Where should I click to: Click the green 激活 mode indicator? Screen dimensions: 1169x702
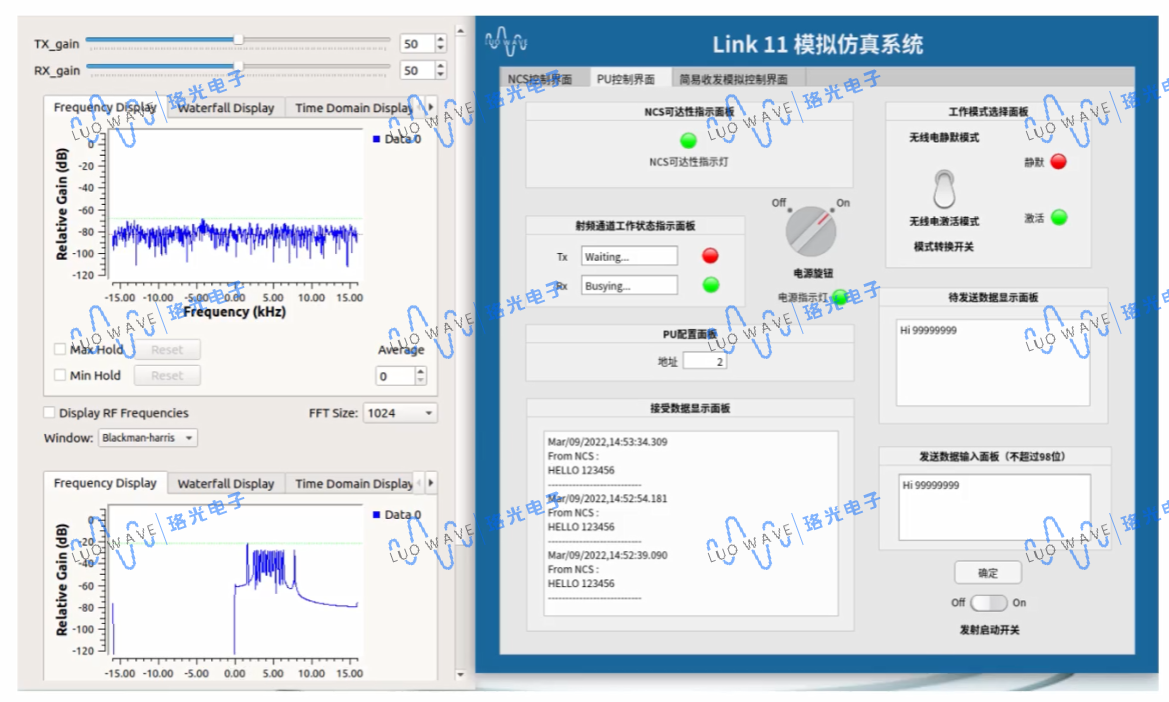click(1059, 217)
